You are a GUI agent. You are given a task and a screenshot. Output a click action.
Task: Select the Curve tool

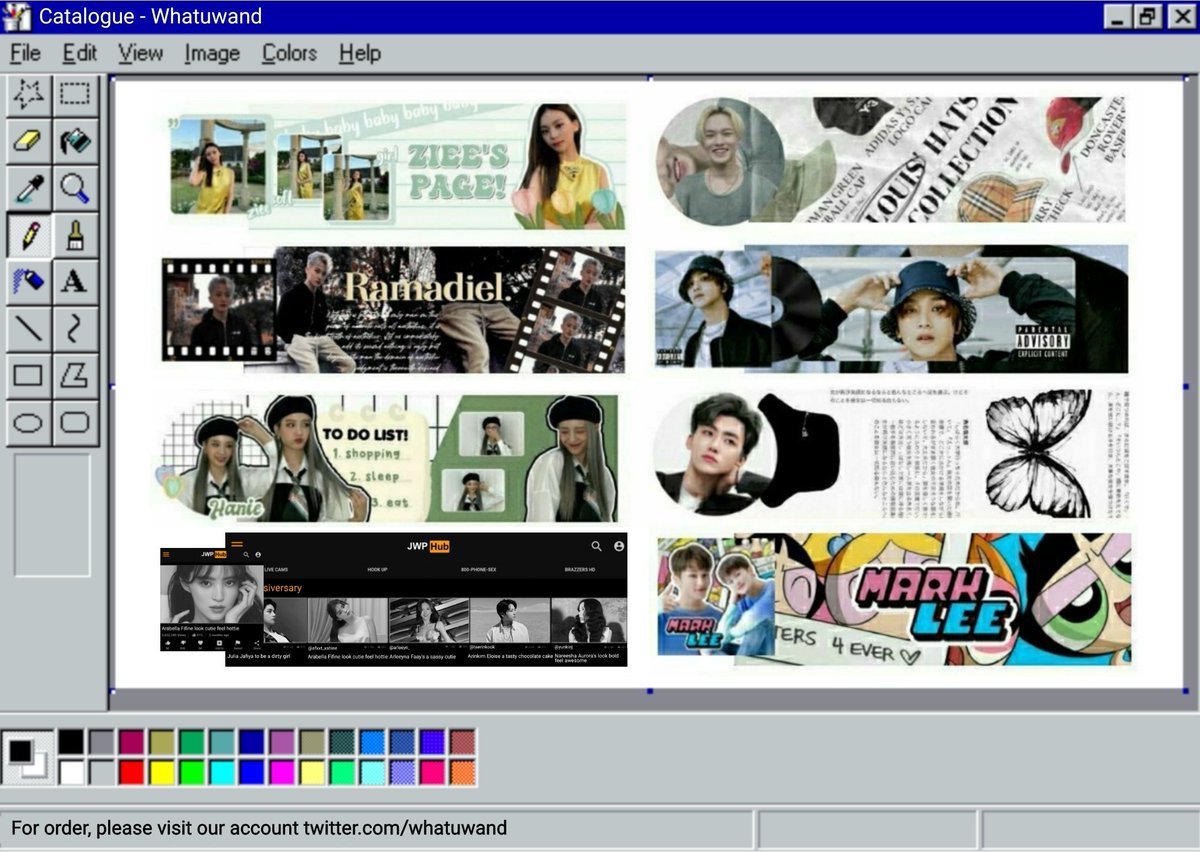pos(76,331)
